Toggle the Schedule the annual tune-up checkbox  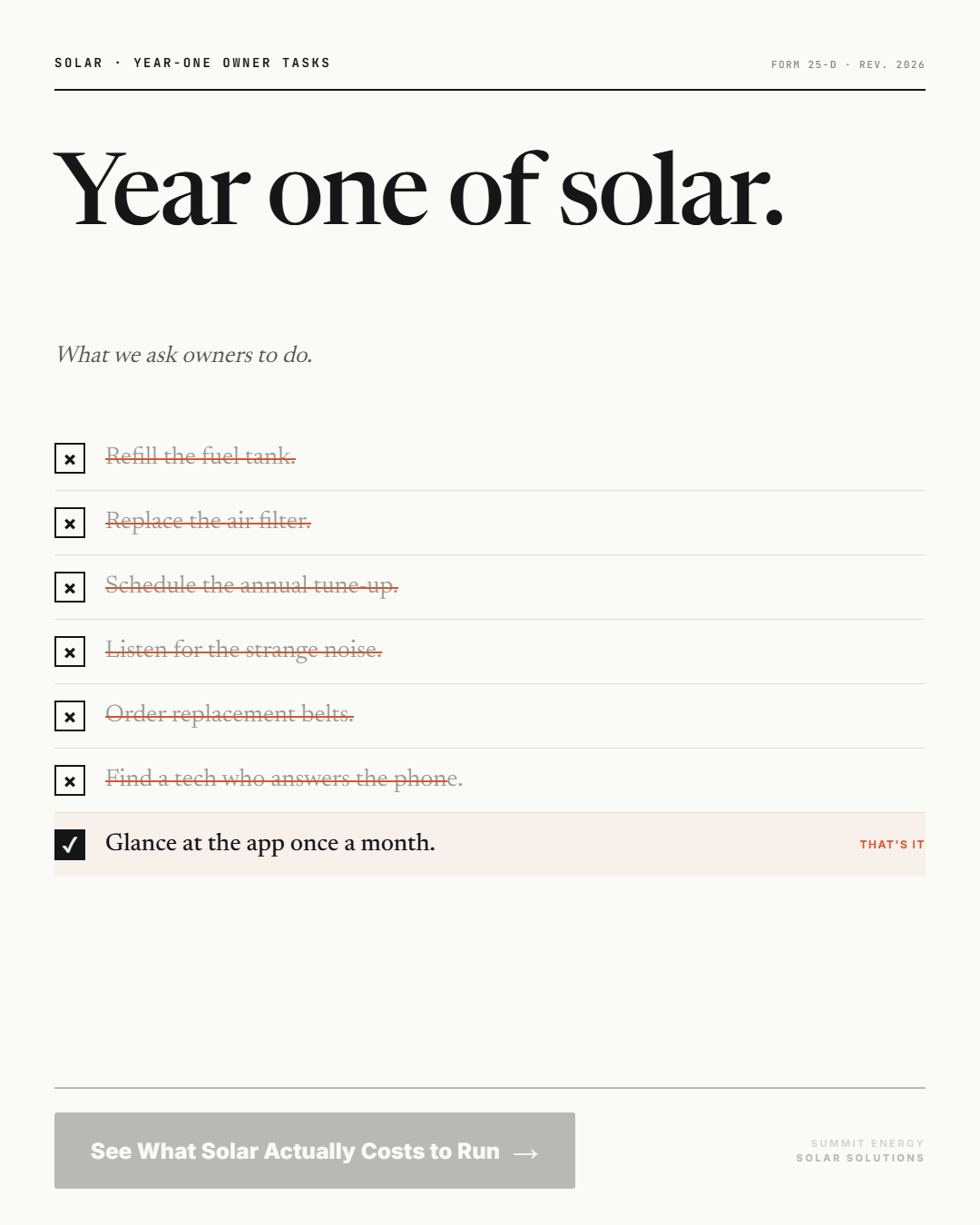tap(70, 587)
